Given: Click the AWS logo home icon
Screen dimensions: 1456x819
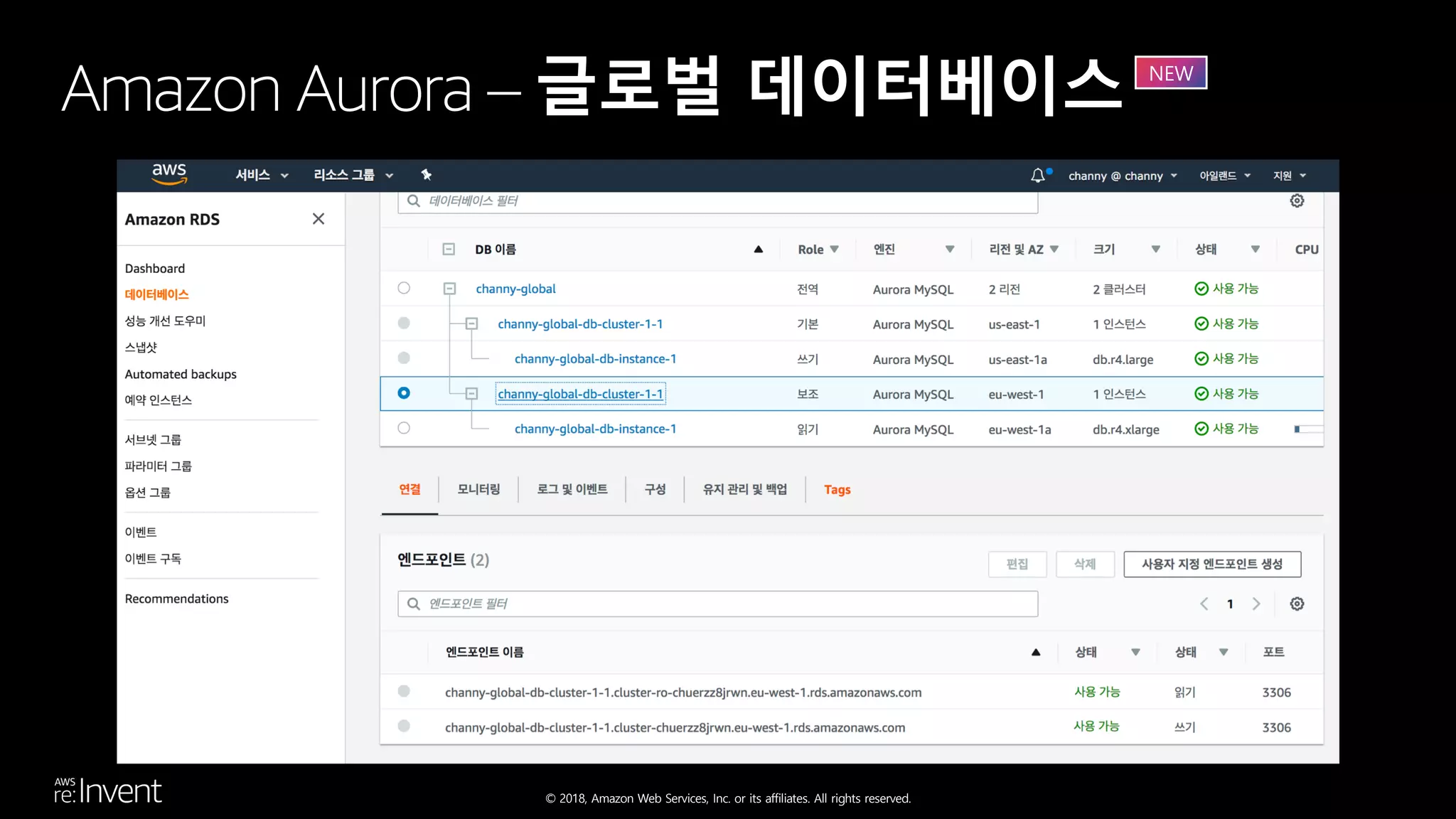Looking at the screenshot, I should (169, 174).
